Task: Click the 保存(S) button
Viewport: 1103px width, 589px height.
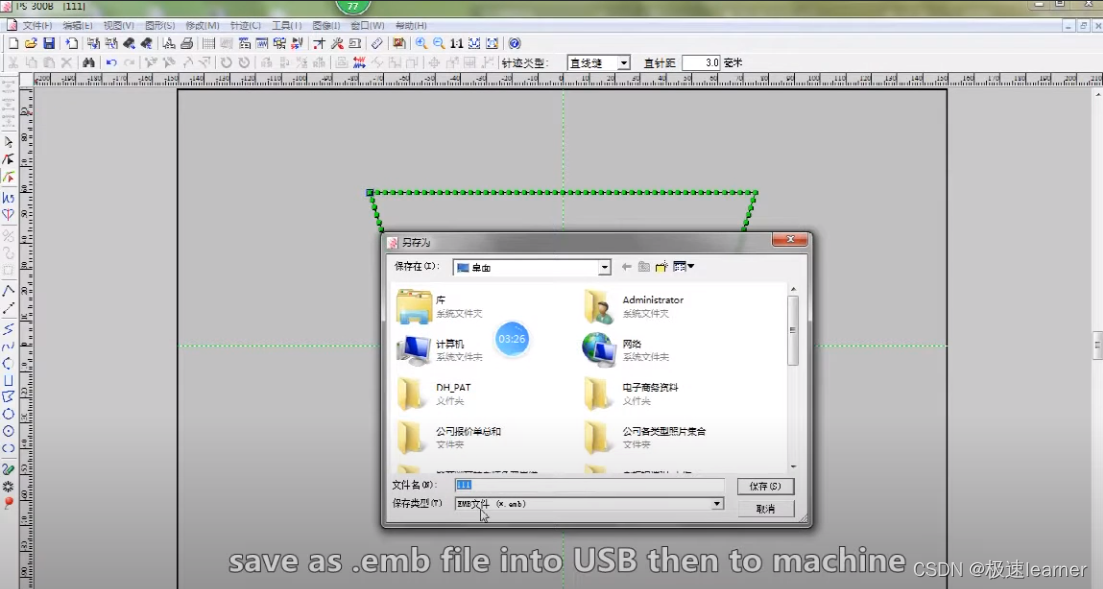Action: (x=765, y=486)
